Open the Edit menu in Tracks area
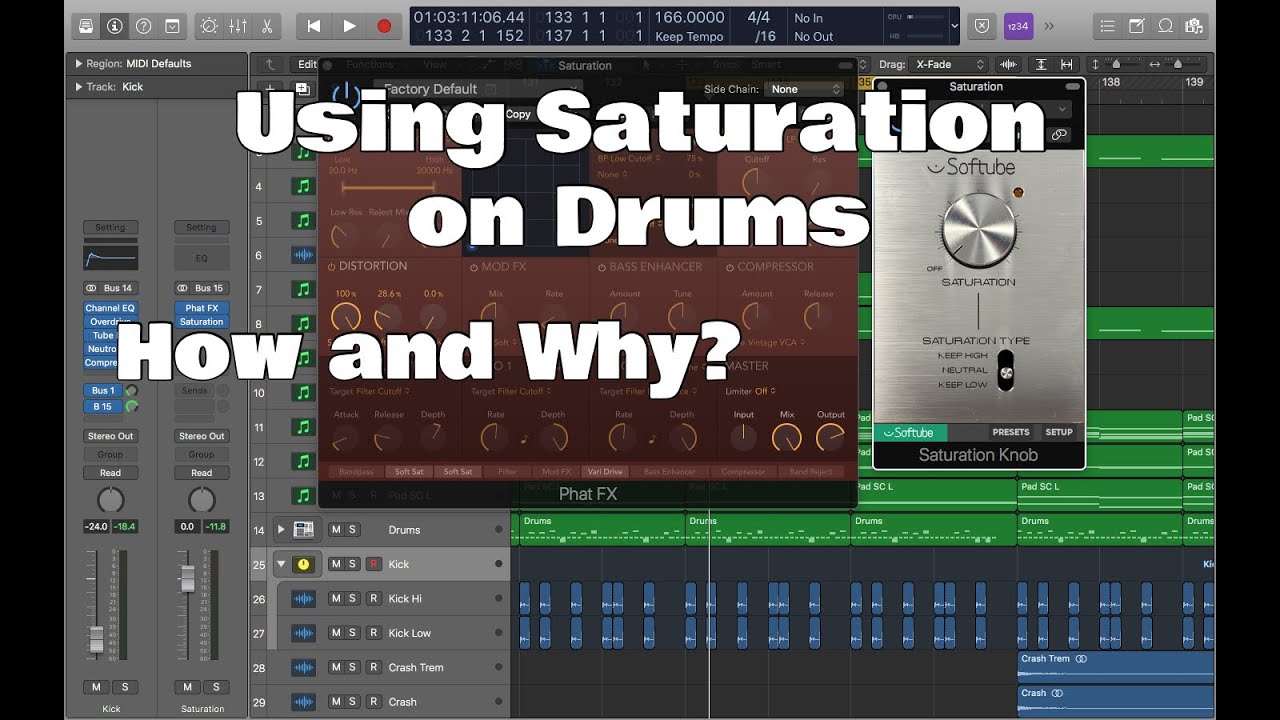The height and width of the screenshot is (720, 1280). pyautogui.click(x=307, y=64)
